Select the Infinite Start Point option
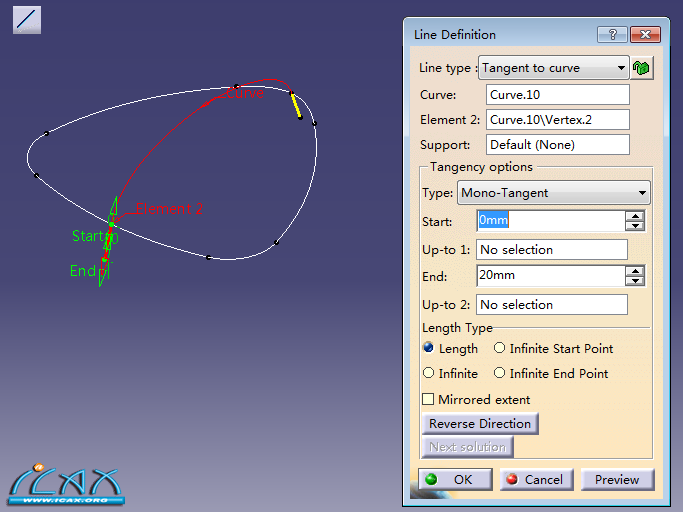The height and width of the screenshot is (512, 683). (x=500, y=348)
